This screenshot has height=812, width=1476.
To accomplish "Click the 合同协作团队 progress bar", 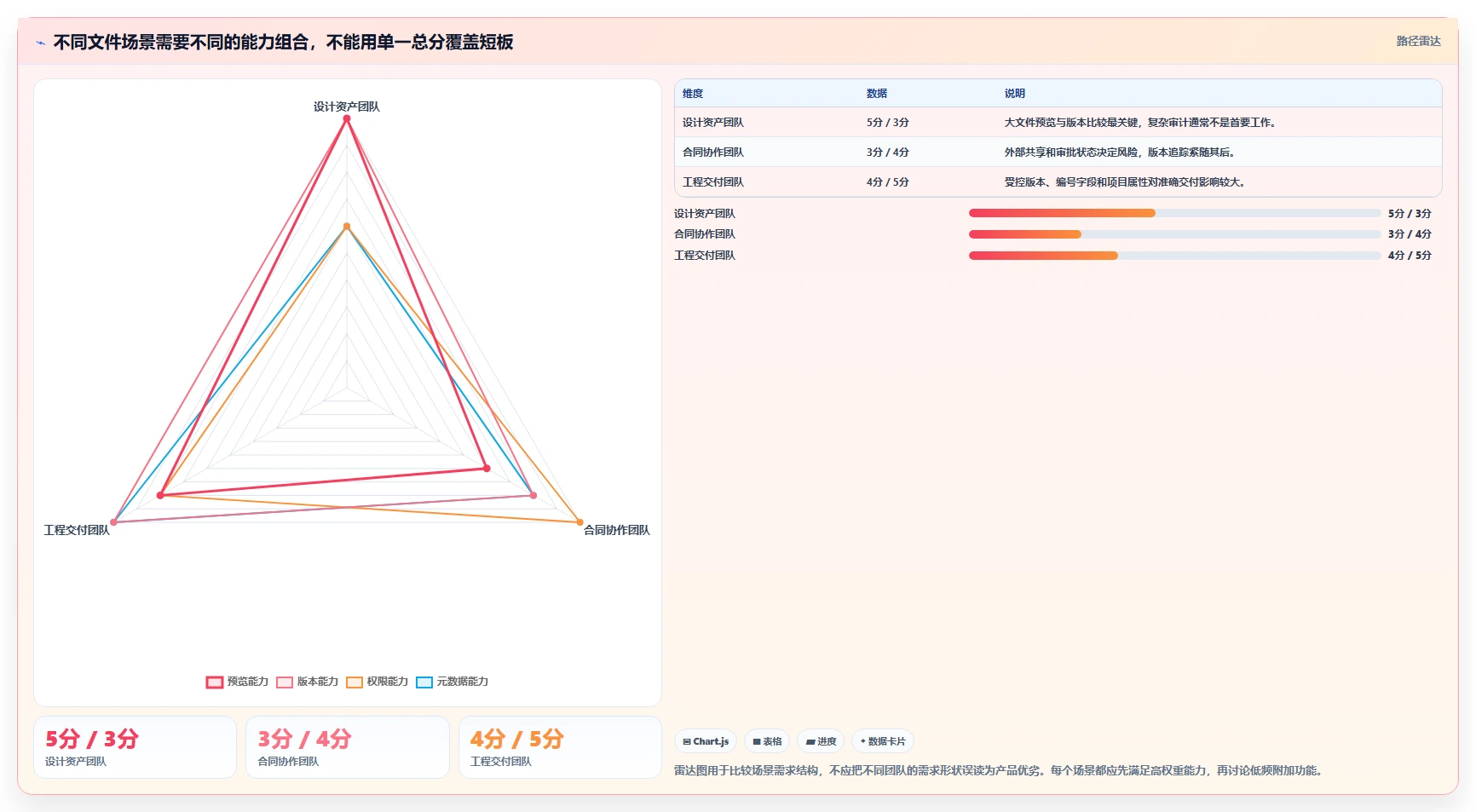I will coord(1174,234).
